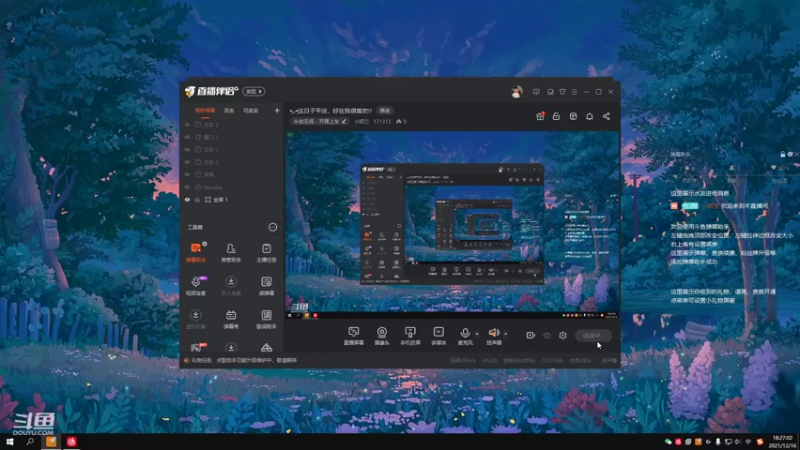Image resolution: width=800 pixels, height=450 pixels.
Task: Add a 多媒体 multimedia source
Action: (x=439, y=336)
